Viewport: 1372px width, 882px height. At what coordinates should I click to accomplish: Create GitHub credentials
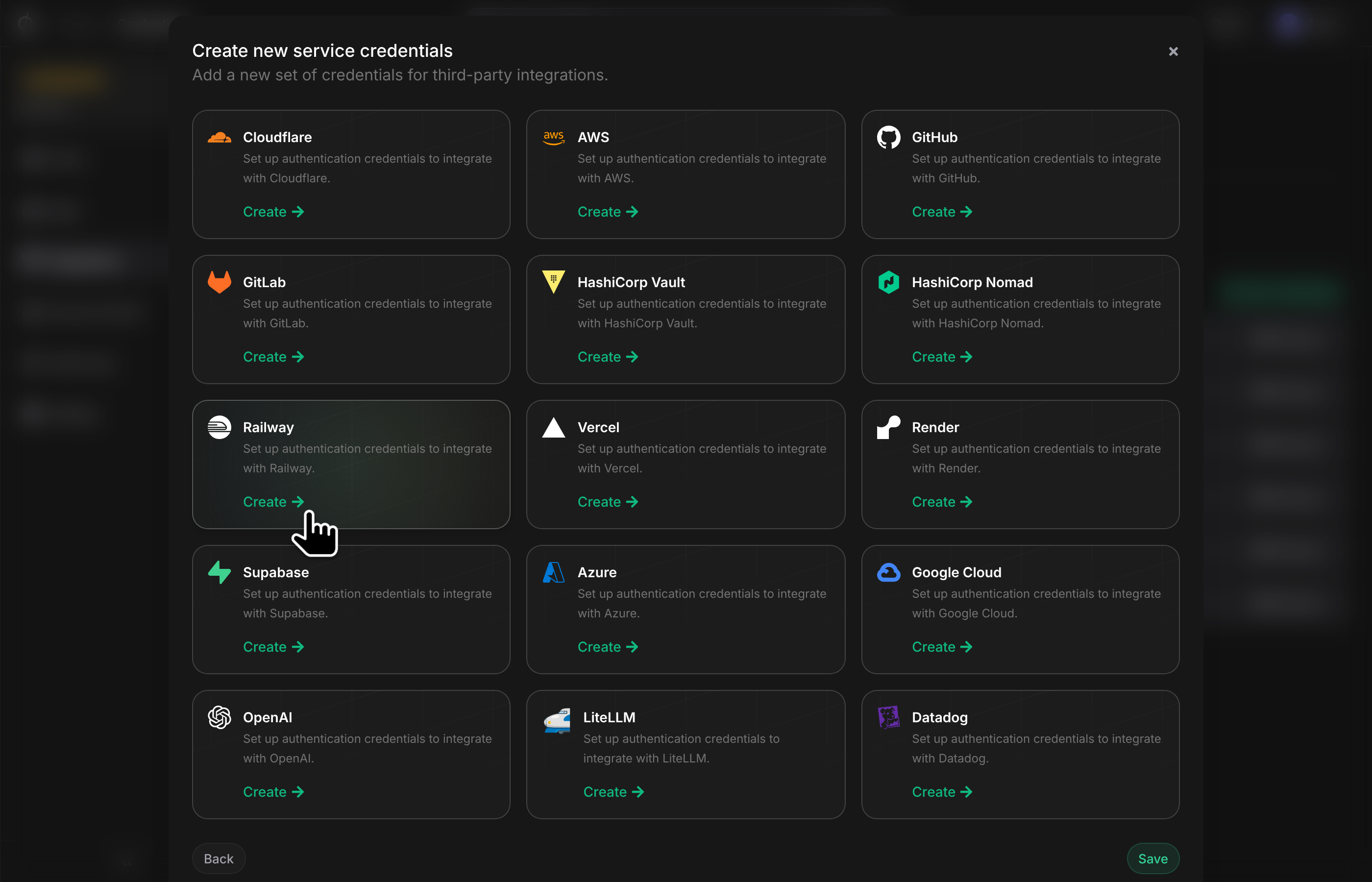pyautogui.click(x=942, y=212)
